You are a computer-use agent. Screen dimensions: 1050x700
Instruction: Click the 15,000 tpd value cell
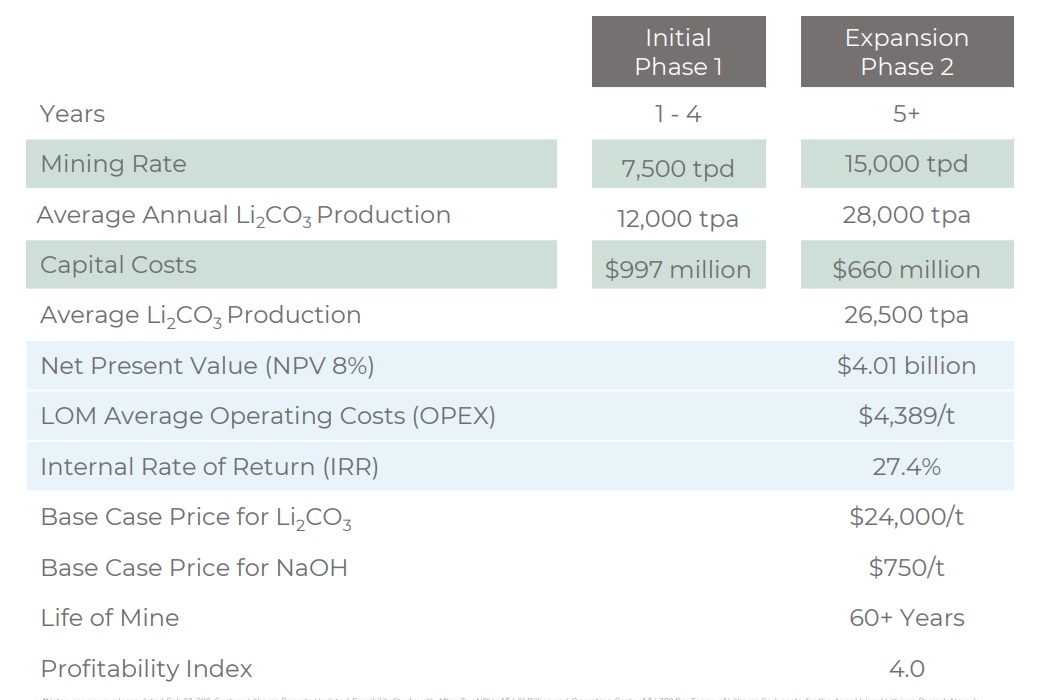pos(906,164)
